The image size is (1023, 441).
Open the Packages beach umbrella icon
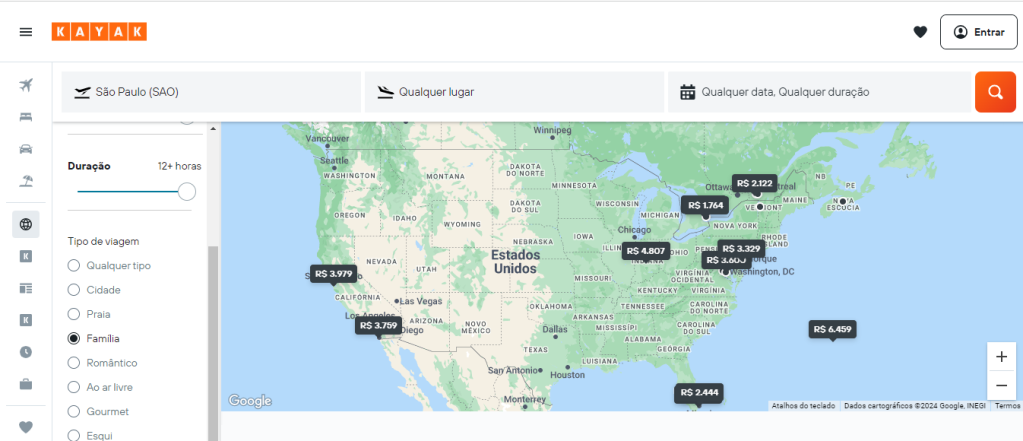tap(25, 181)
